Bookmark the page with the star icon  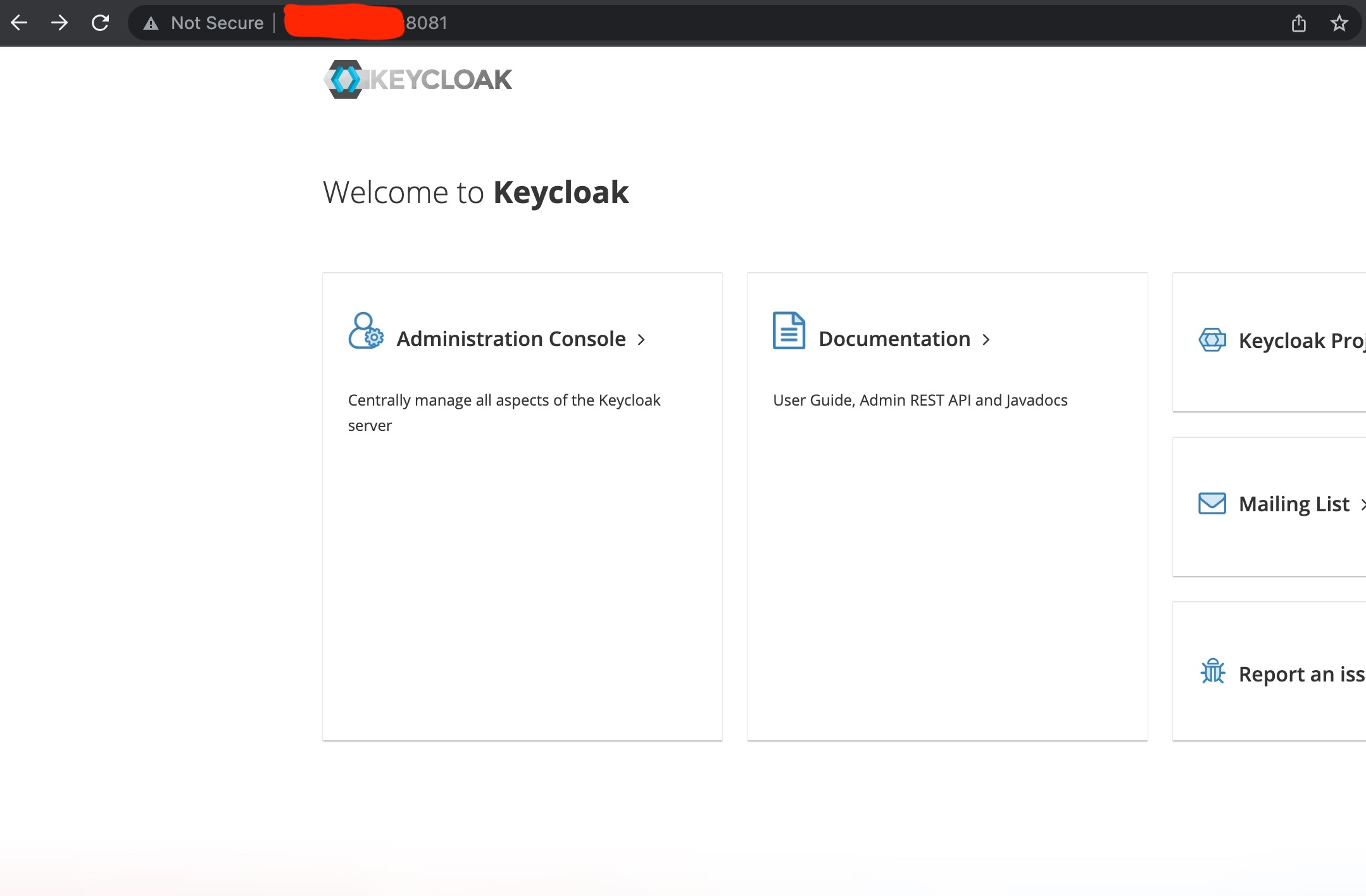point(1339,23)
